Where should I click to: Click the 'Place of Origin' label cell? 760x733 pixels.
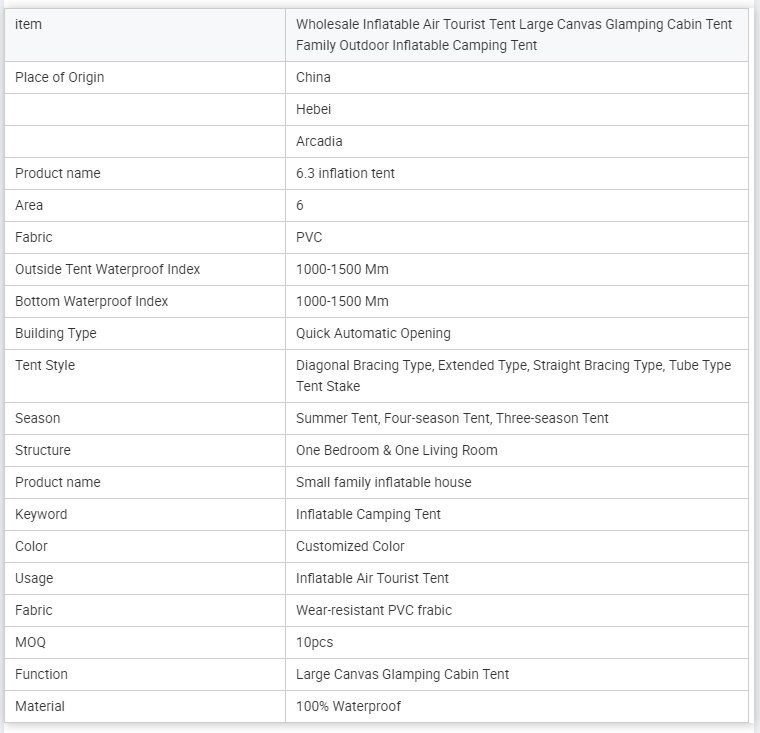[60, 77]
